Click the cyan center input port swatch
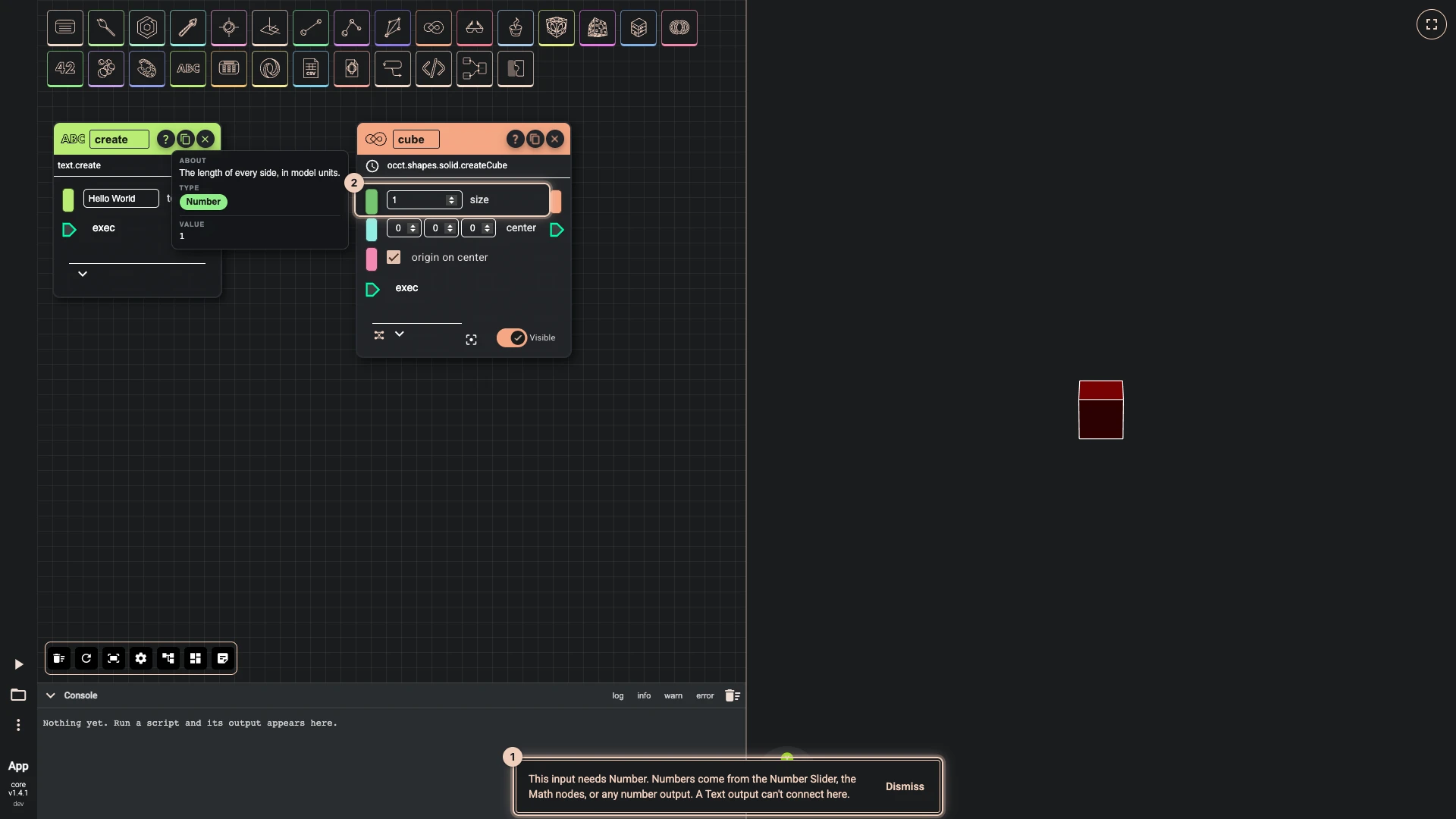1456x819 pixels. (372, 229)
